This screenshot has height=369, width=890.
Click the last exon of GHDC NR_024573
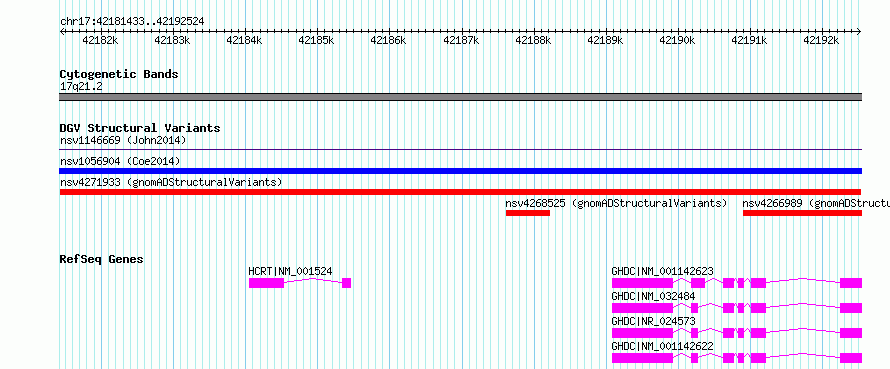click(x=851, y=333)
